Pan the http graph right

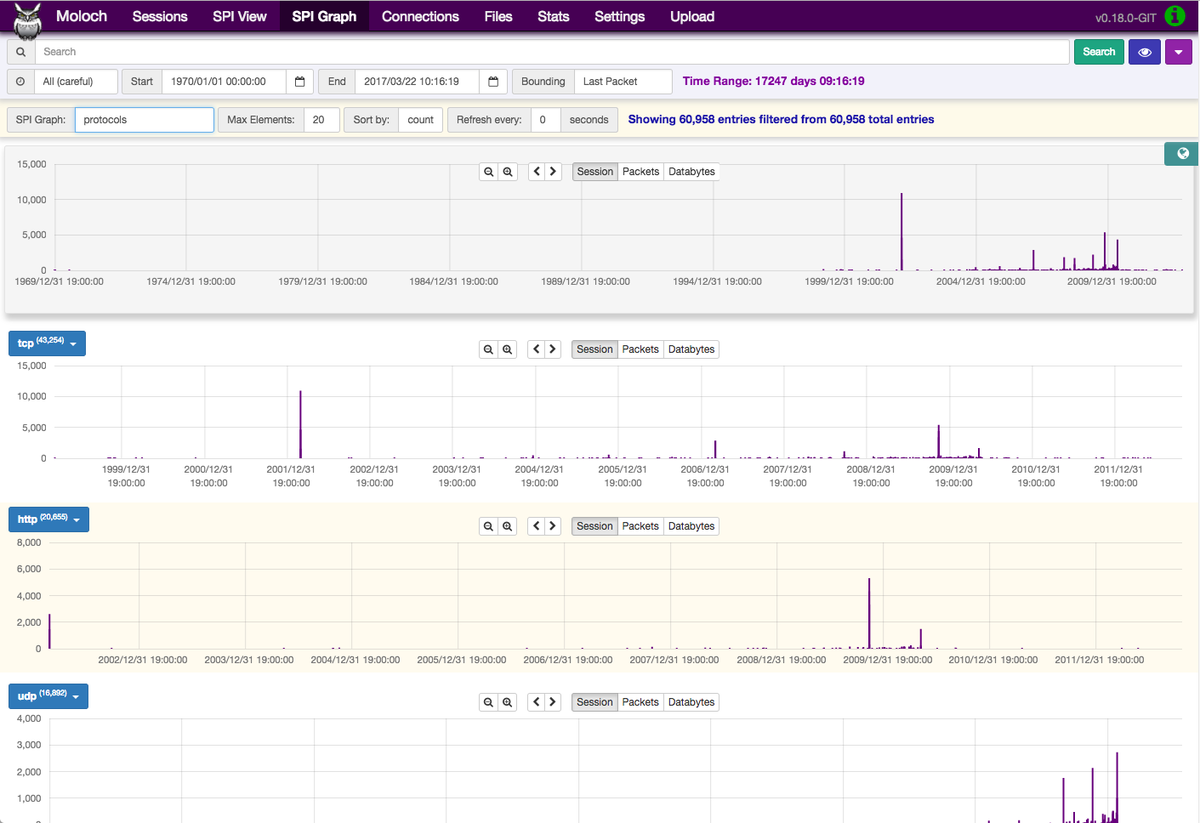coord(552,526)
